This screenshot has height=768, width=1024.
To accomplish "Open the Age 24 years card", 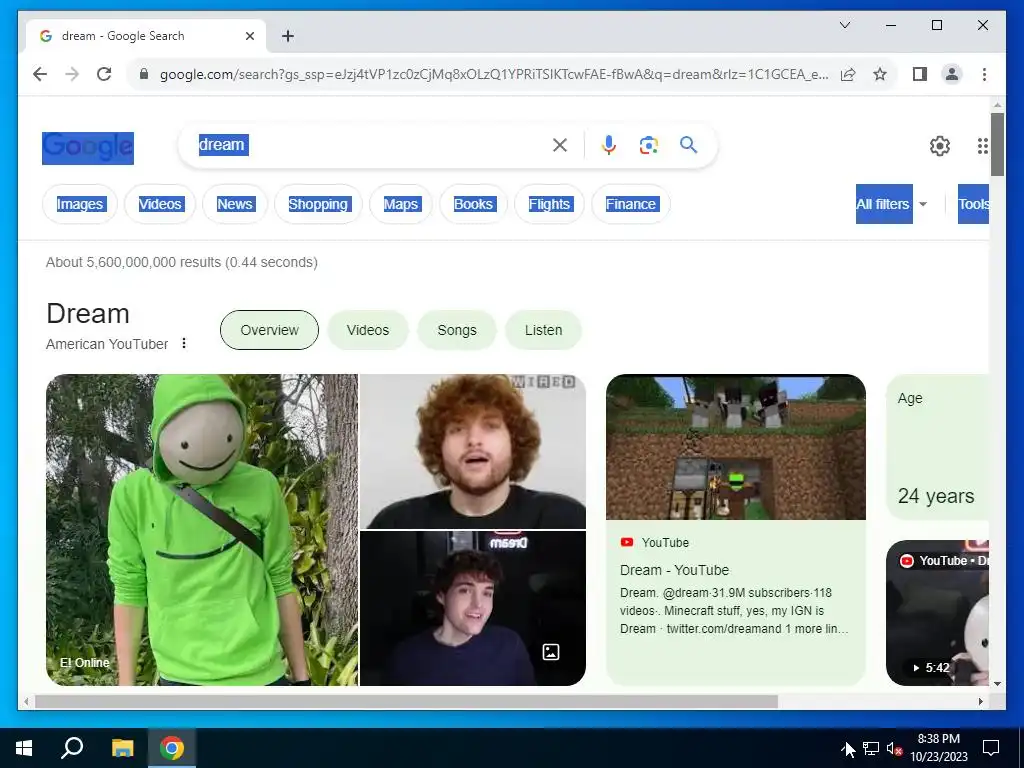I will click(937, 447).
